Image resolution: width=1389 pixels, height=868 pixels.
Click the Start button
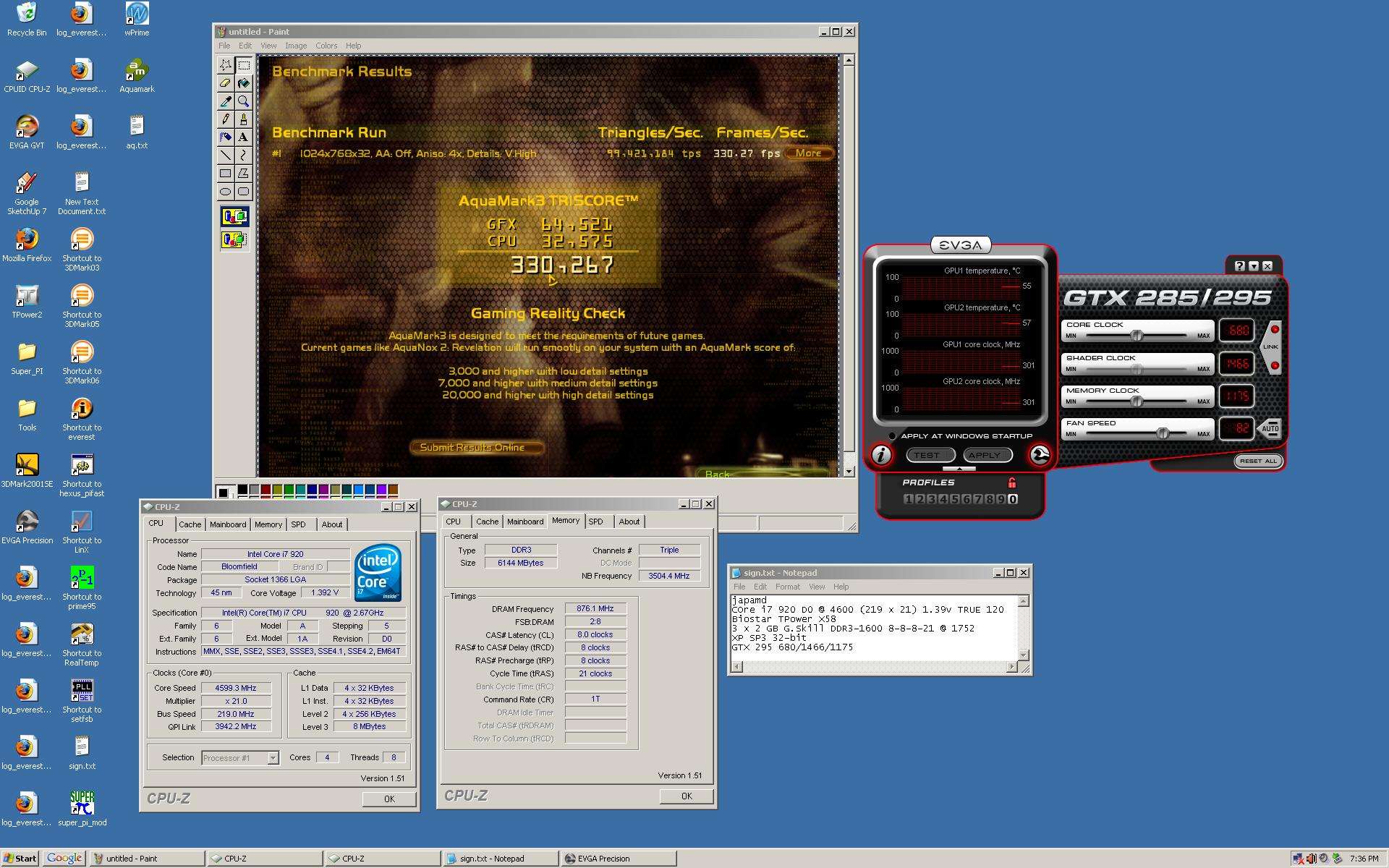click(x=20, y=859)
